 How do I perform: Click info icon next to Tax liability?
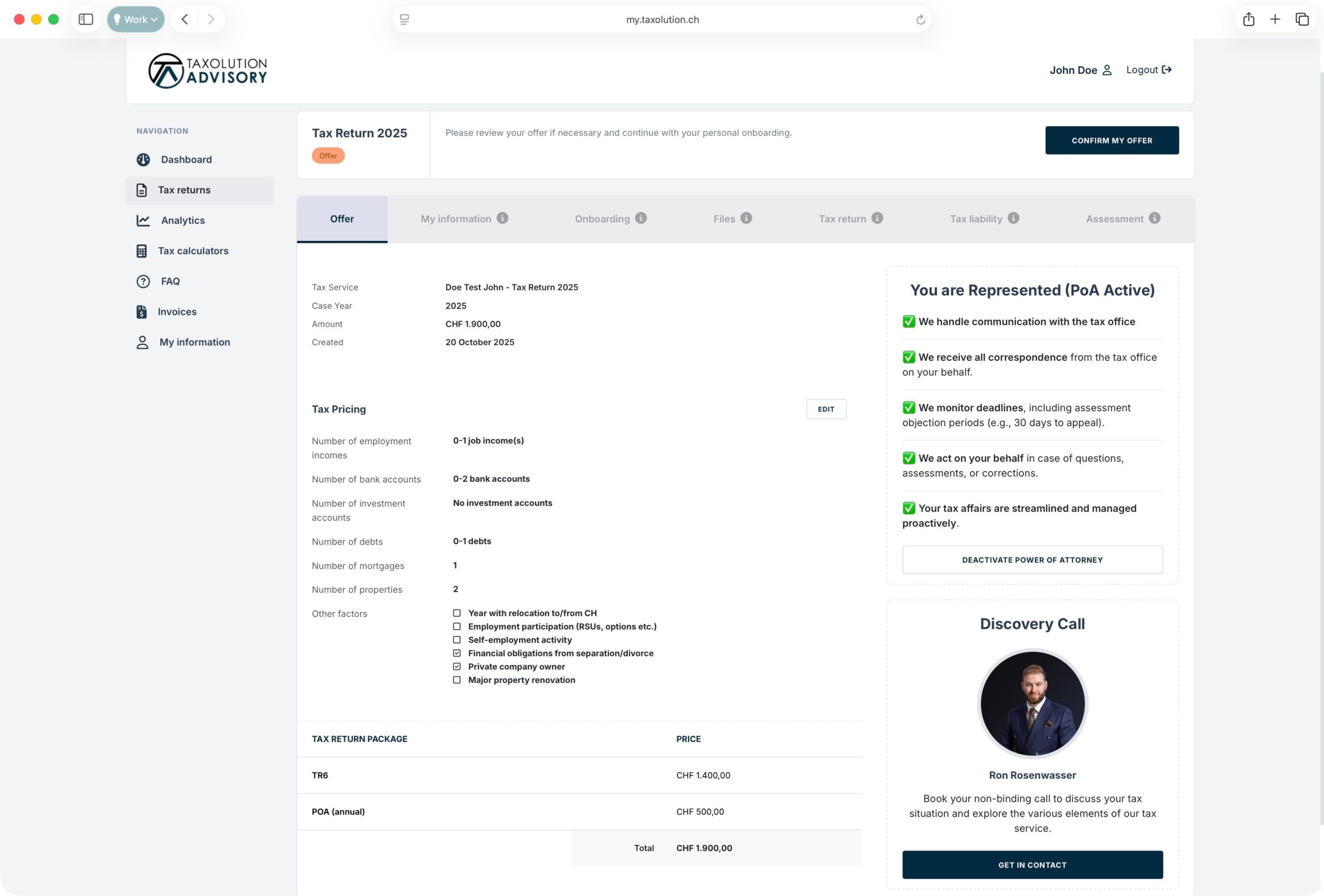[1013, 218]
